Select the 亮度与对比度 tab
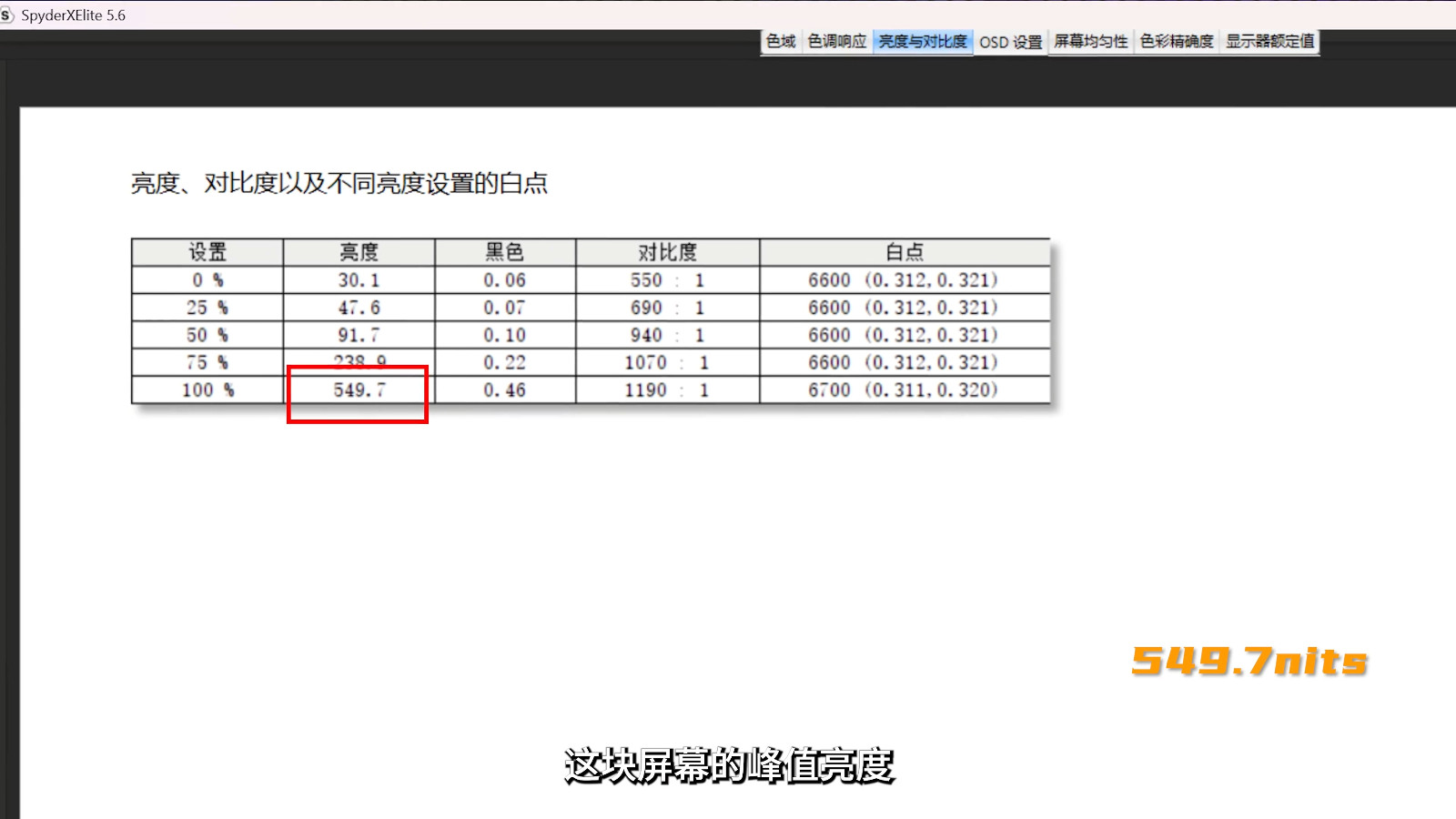Image resolution: width=1456 pixels, height=819 pixels. pos(923,42)
